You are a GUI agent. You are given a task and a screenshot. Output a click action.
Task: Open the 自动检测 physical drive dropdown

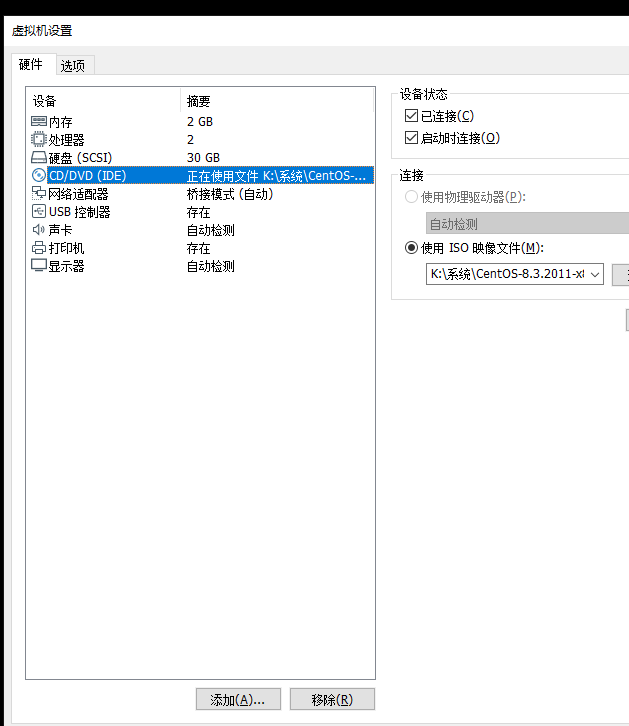pos(527,224)
